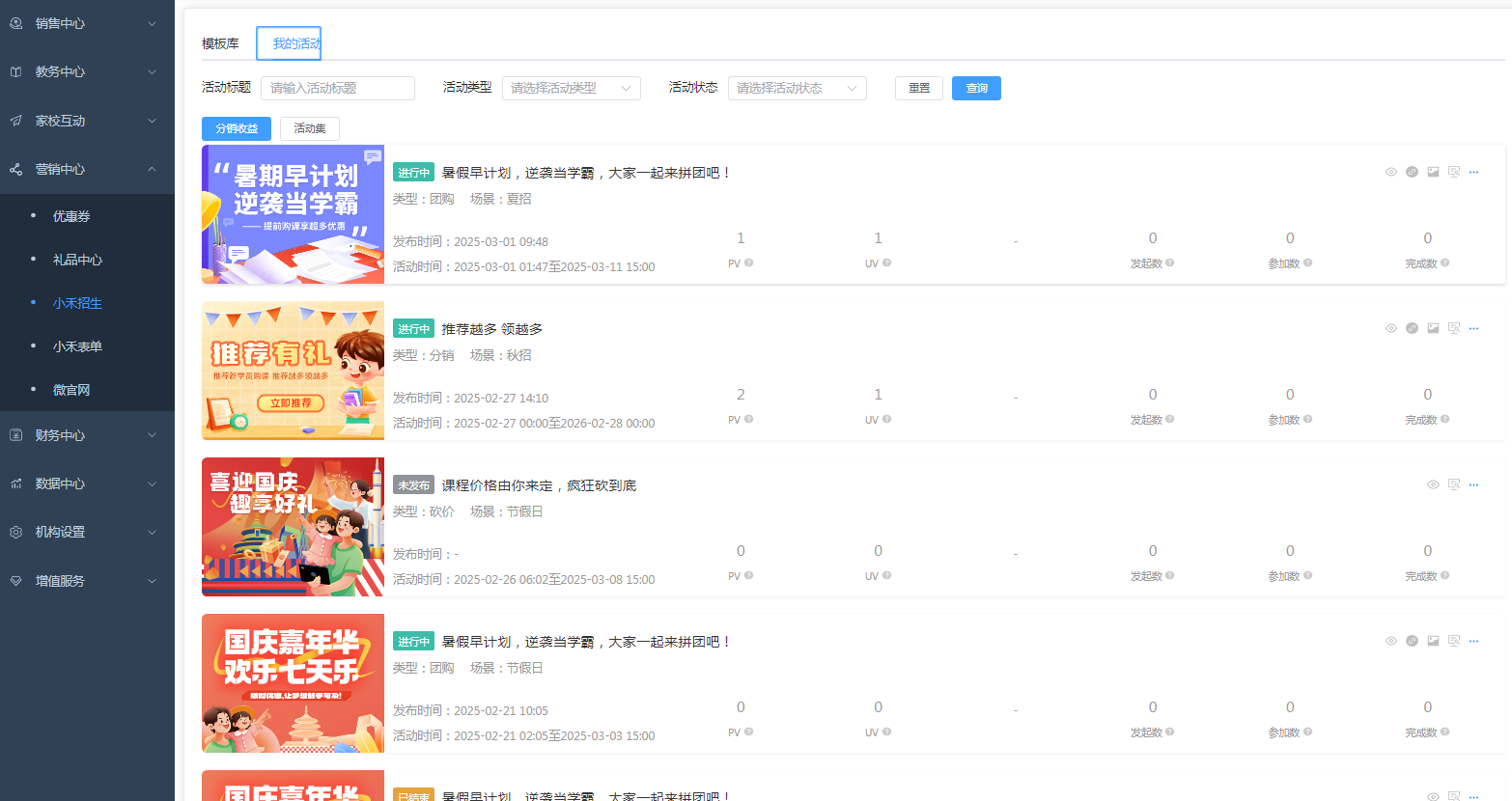The width and height of the screenshot is (1512, 801).
Task: Open more options for the 夏招 activity
Action: pos(1473,172)
